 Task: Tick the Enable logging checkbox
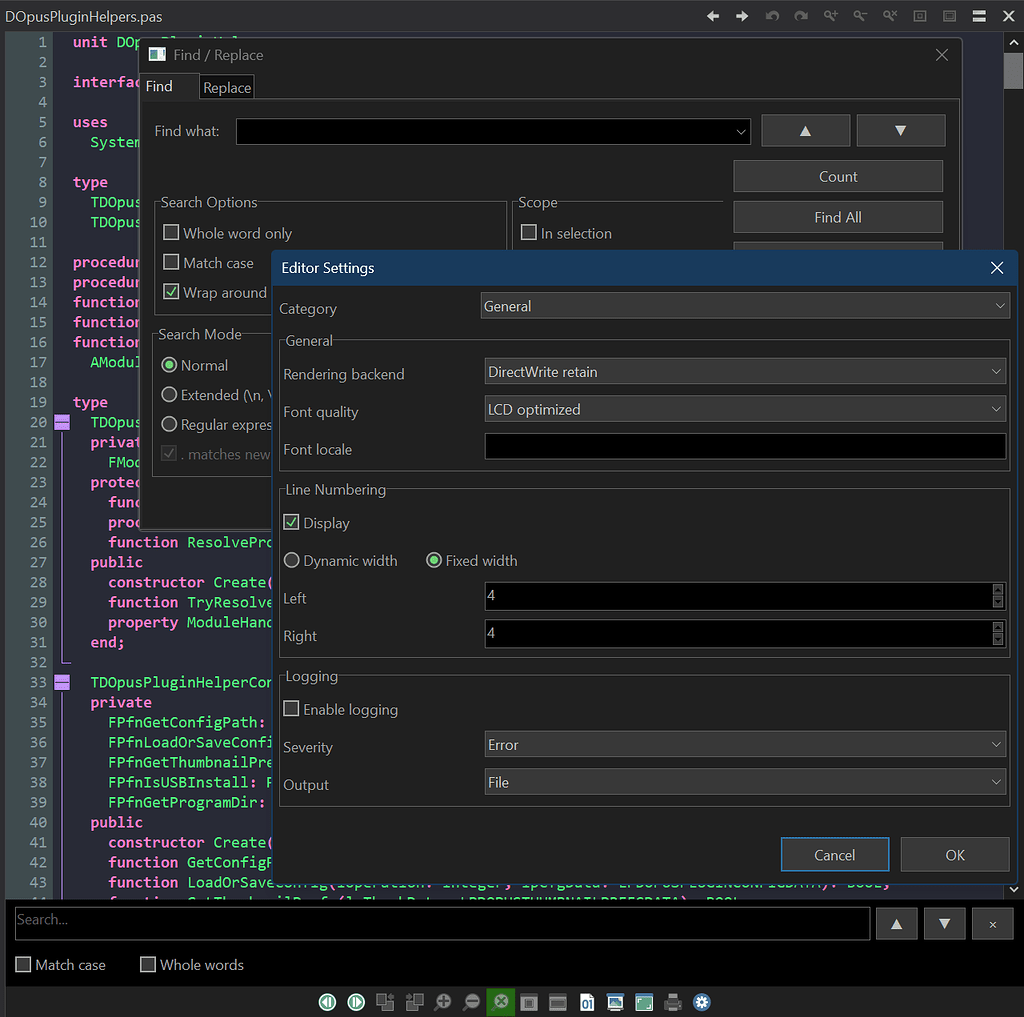click(x=291, y=709)
